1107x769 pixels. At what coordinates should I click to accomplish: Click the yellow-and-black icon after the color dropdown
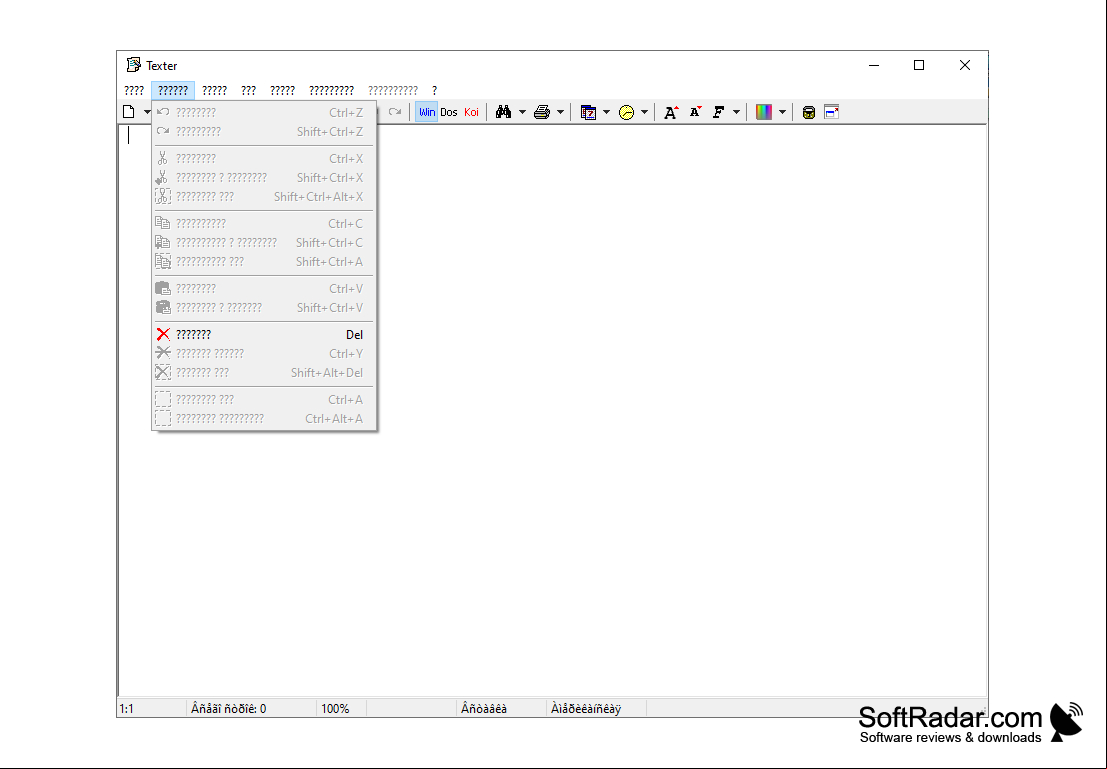point(809,112)
